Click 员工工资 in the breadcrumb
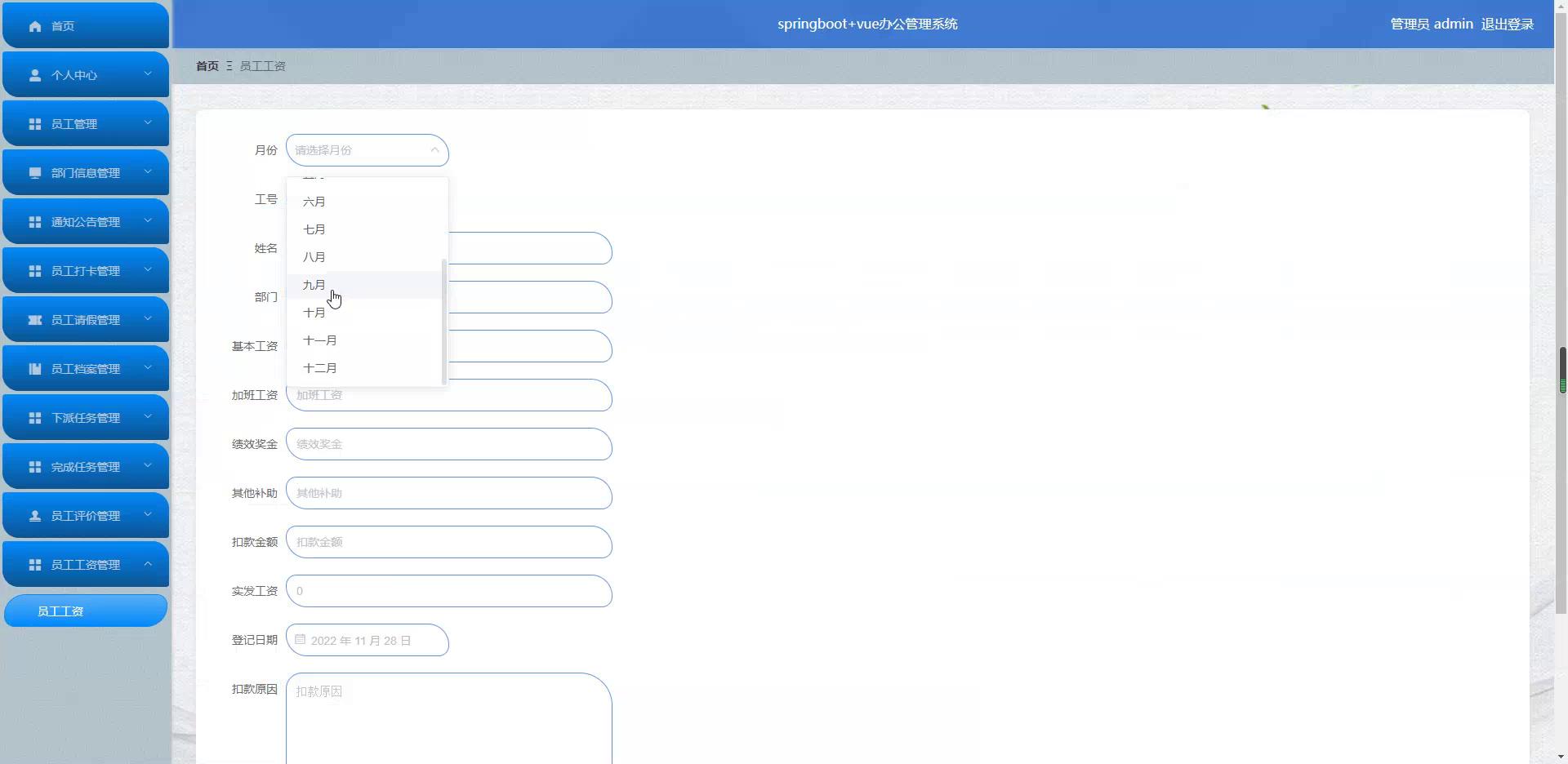The width and height of the screenshot is (1568, 764). (x=263, y=66)
